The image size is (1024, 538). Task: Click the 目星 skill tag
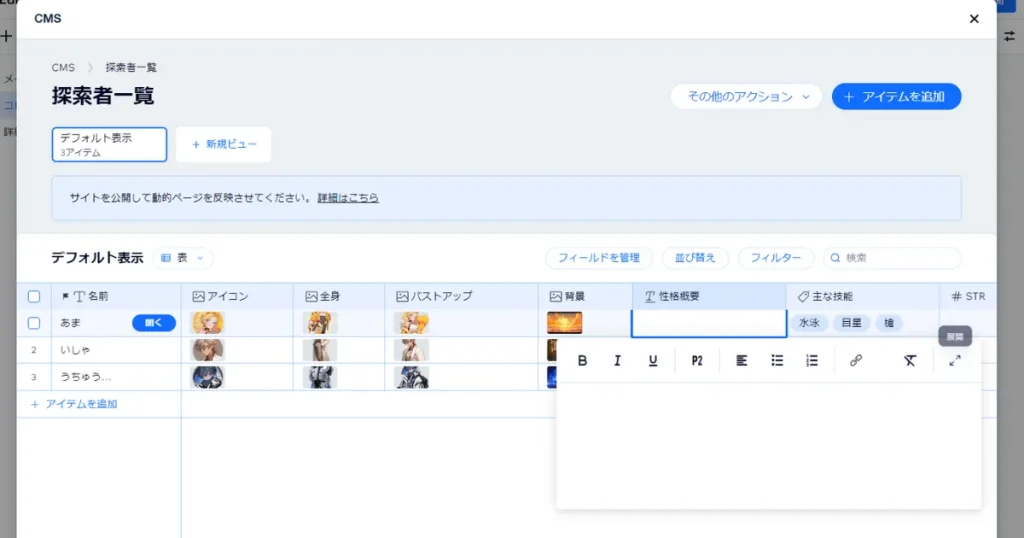tap(851, 323)
